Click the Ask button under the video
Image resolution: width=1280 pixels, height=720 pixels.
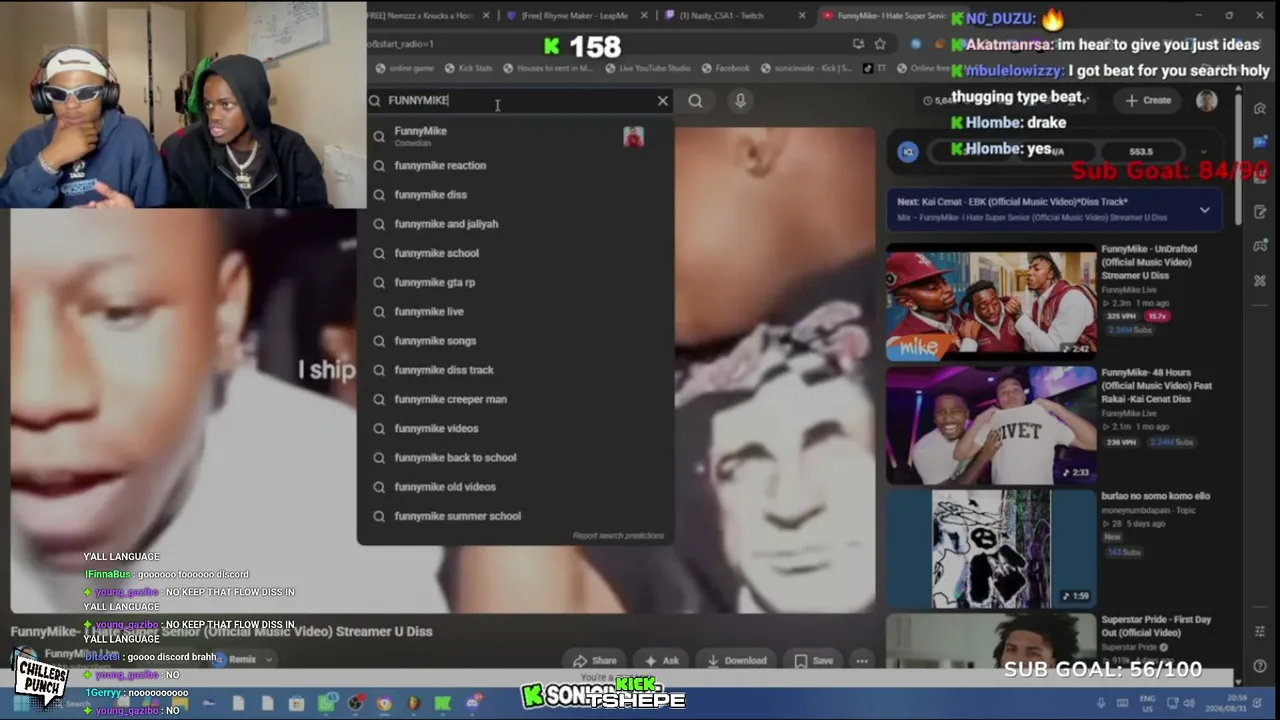click(662, 660)
